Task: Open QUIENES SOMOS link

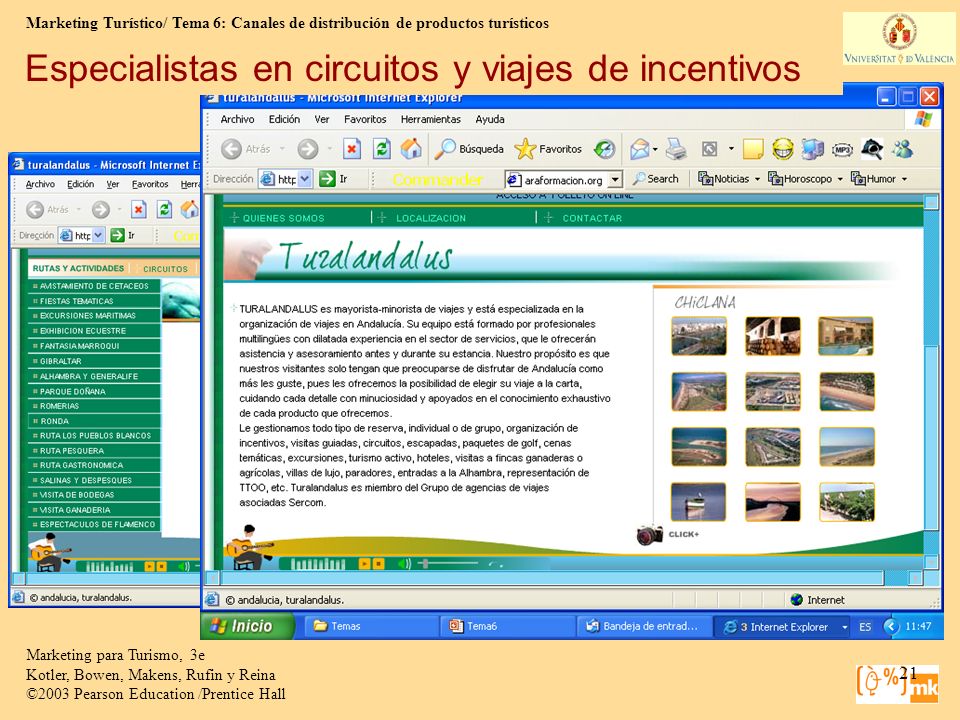Action: pyautogui.click(x=283, y=218)
